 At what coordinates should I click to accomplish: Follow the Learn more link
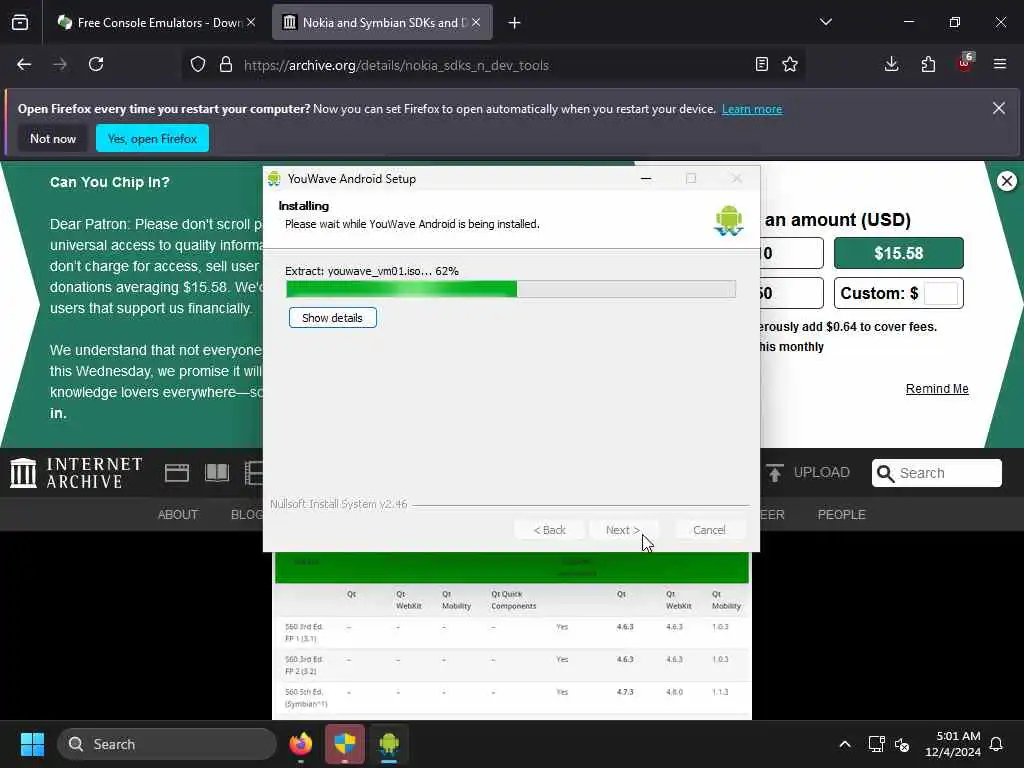pos(752,109)
